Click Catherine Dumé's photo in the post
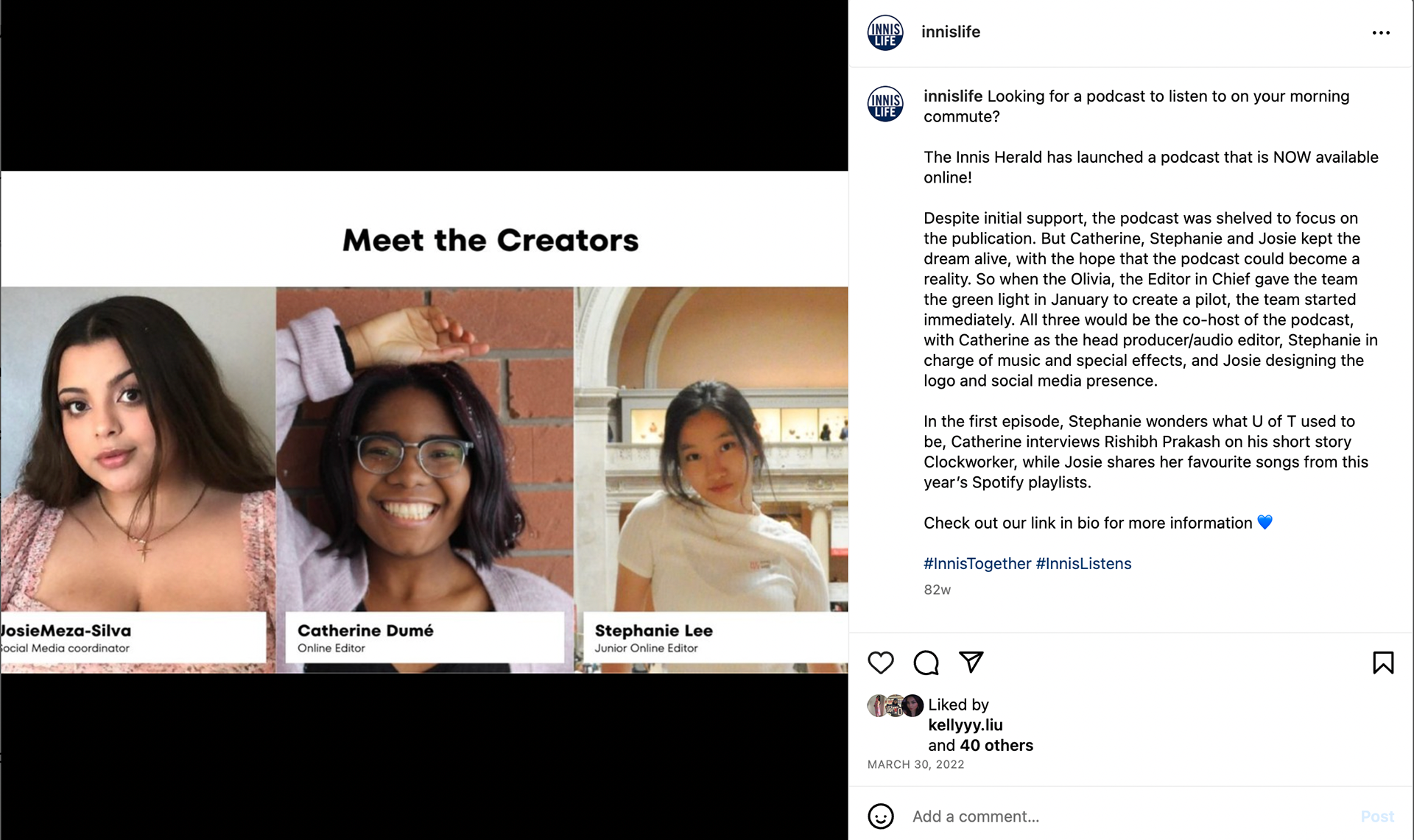The height and width of the screenshot is (840, 1414). (x=425, y=449)
